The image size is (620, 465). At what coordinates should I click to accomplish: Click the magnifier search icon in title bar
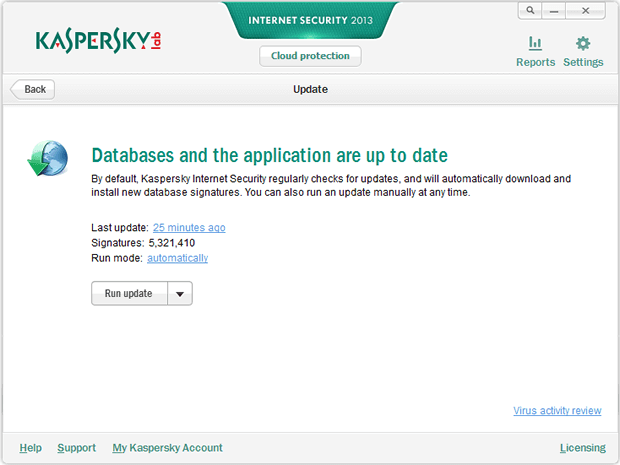point(530,11)
